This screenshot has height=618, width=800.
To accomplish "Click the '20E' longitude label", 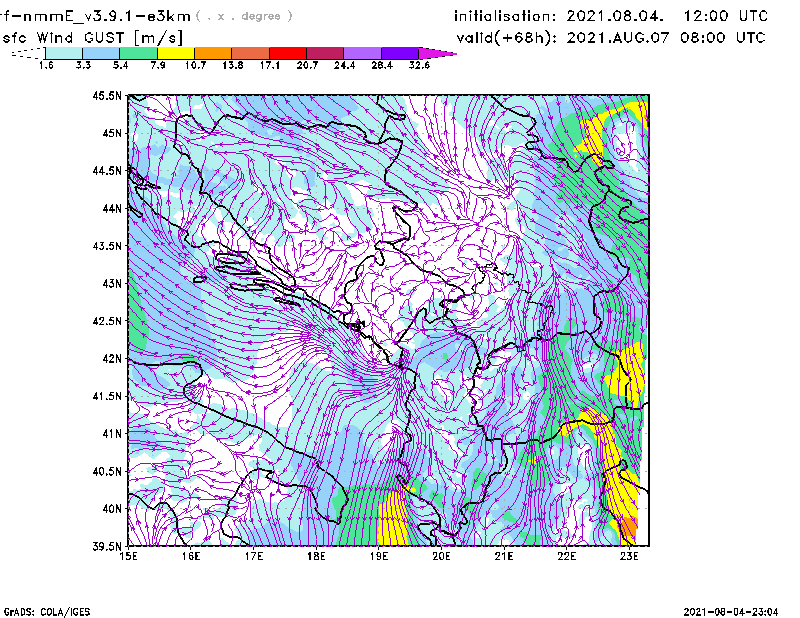I will tap(441, 556).
